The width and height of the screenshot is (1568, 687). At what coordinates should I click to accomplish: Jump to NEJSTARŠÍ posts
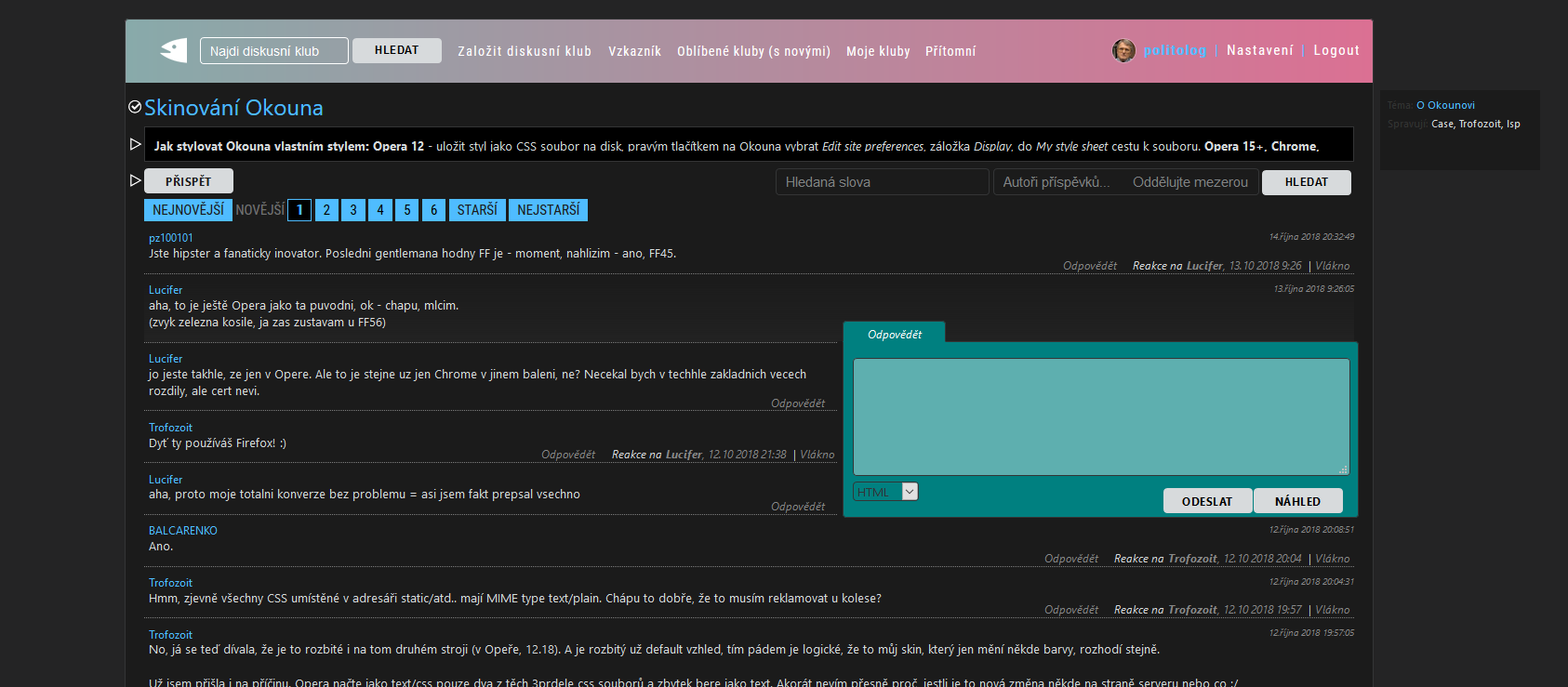coord(548,210)
